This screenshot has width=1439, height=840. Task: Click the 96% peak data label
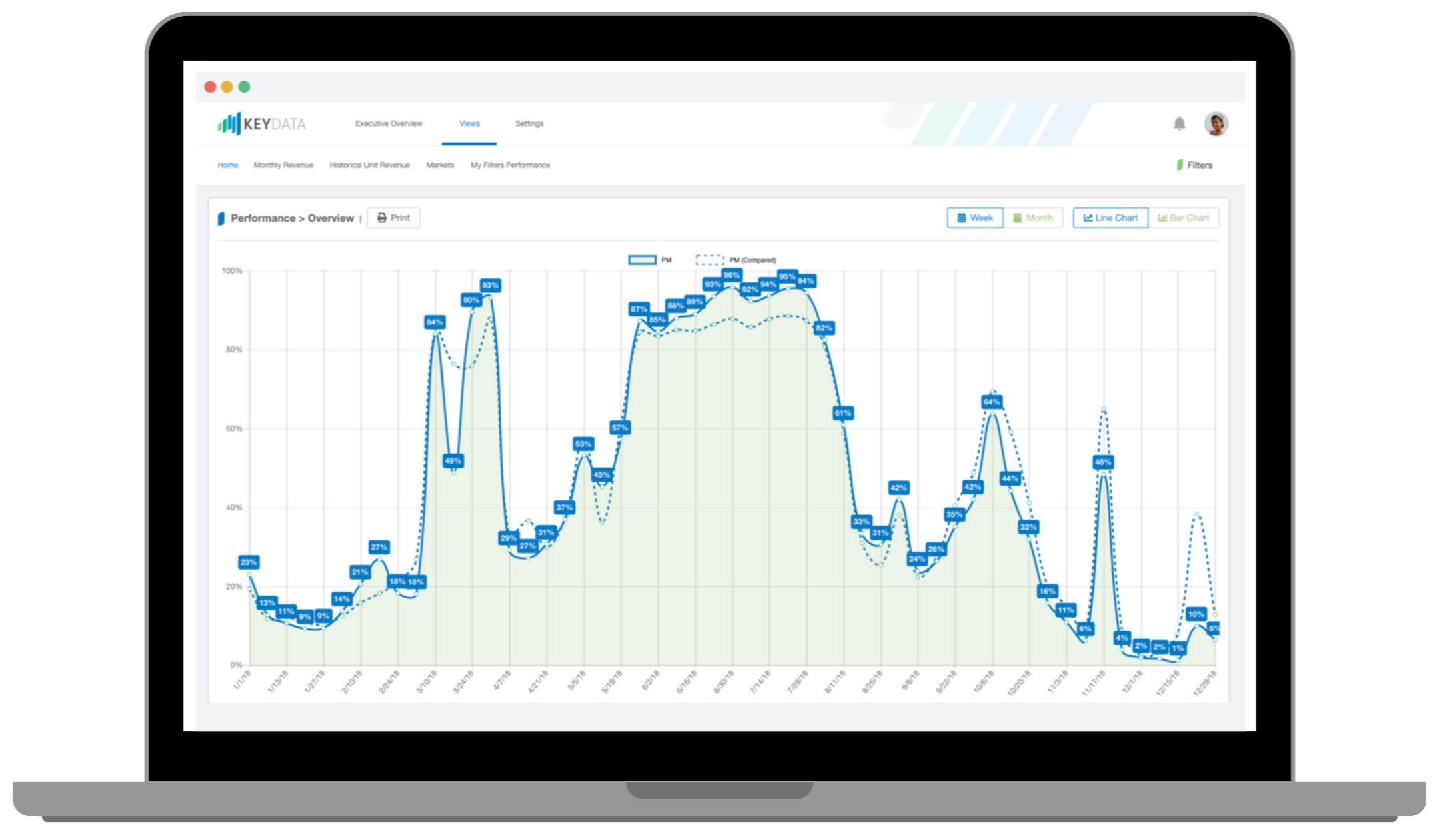[x=731, y=275]
